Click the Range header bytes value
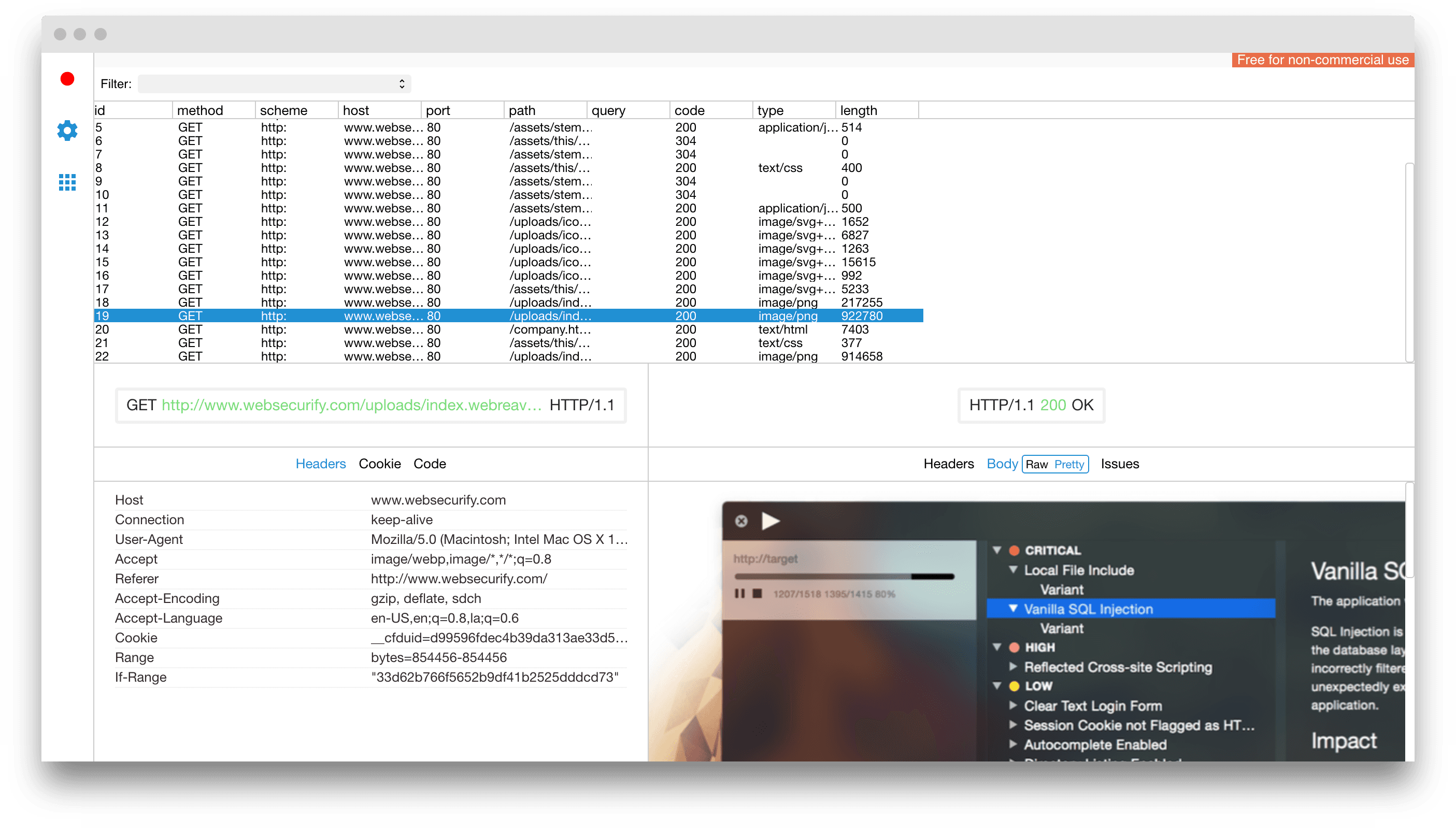The width and height of the screenshot is (1456, 834). pos(439,657)
